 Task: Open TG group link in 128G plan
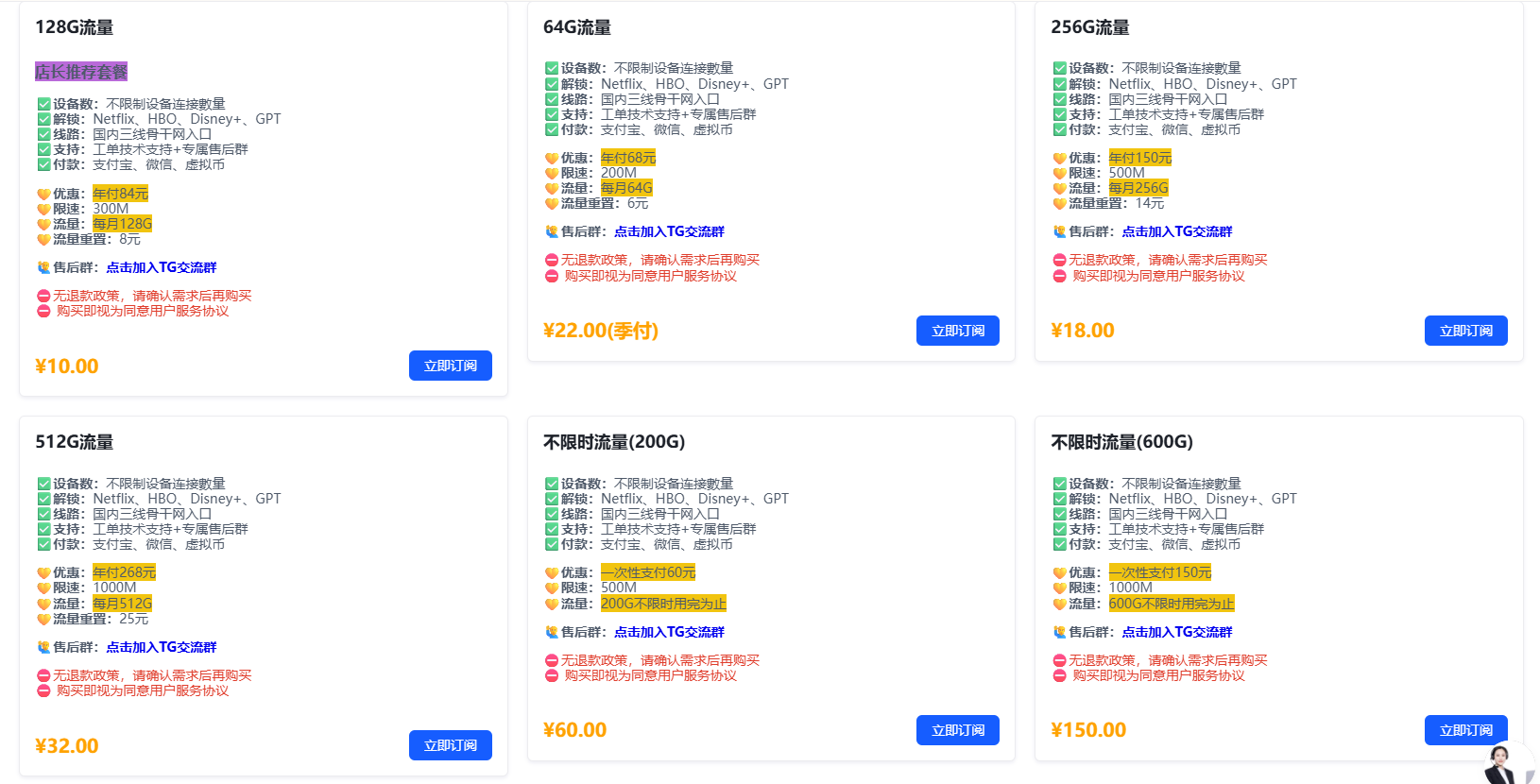162,267
